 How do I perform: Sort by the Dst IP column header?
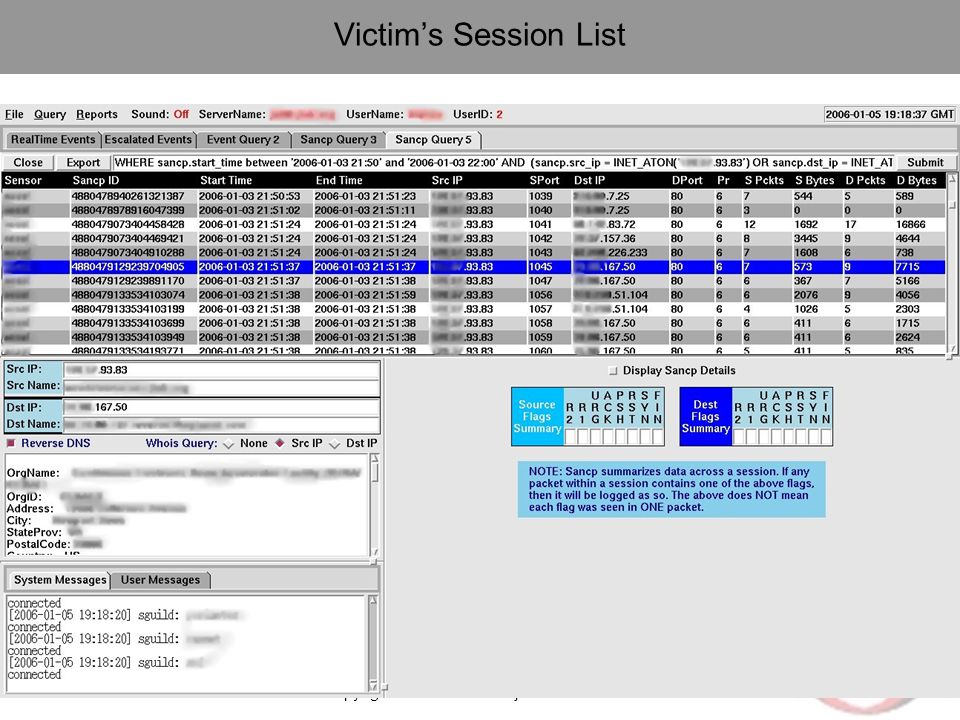590,181
